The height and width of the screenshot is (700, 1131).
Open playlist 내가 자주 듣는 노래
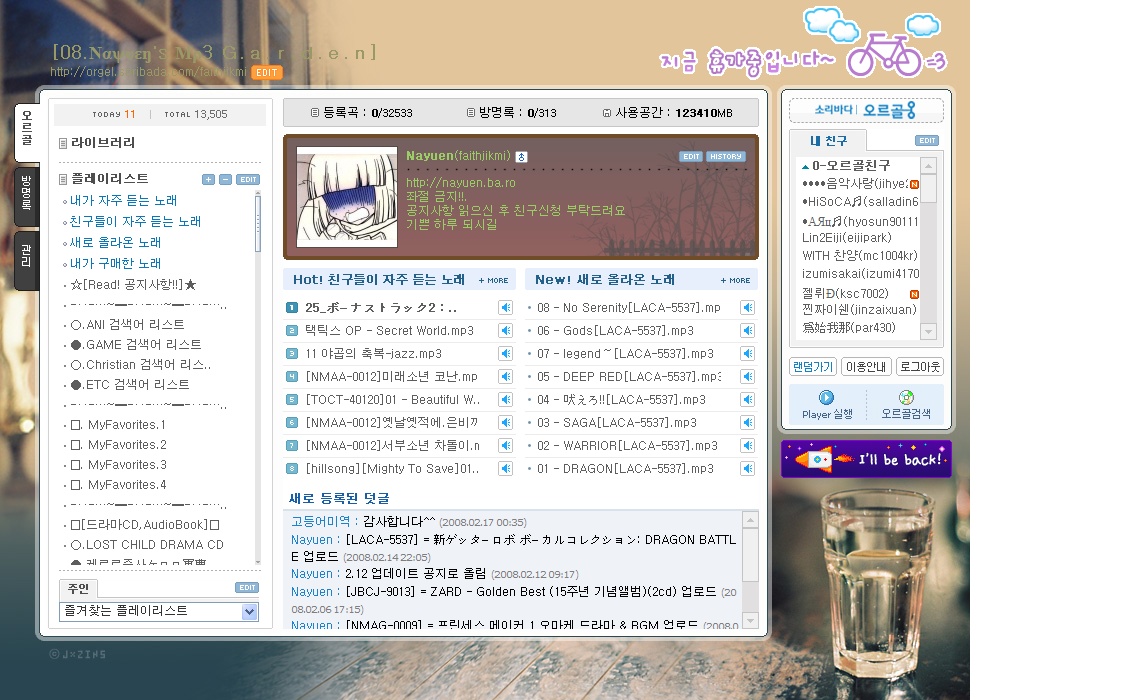coord(123,201)
